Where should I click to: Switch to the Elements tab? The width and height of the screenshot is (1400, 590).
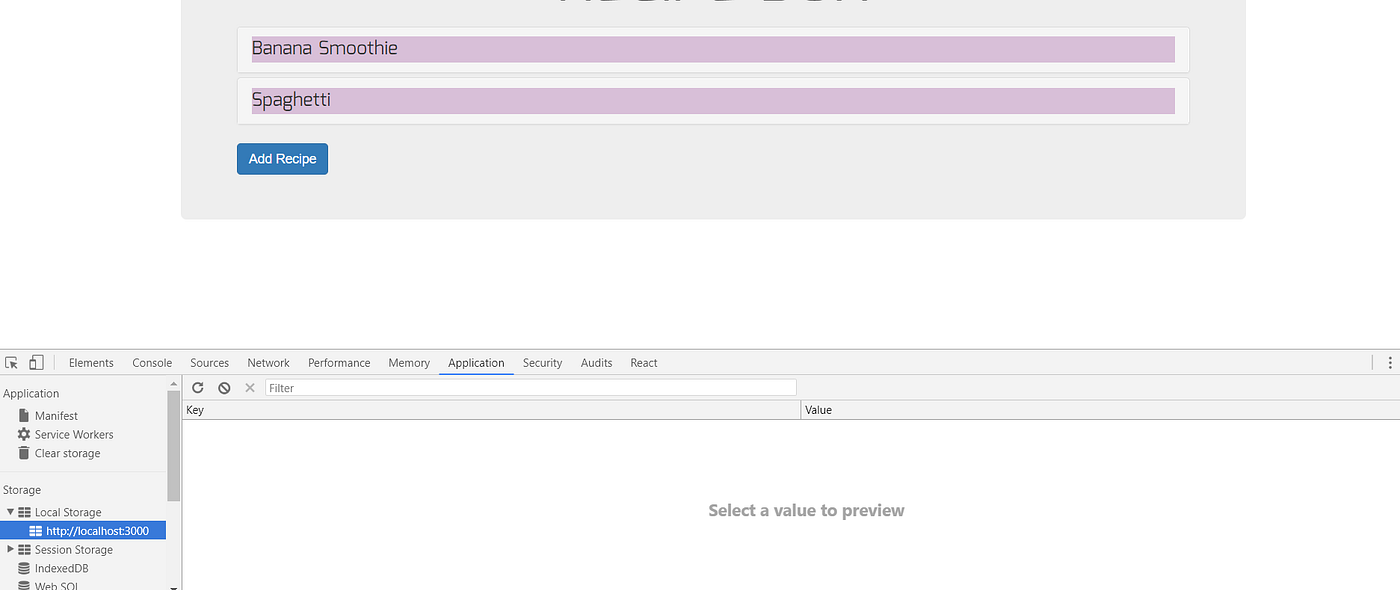[91, 362]
